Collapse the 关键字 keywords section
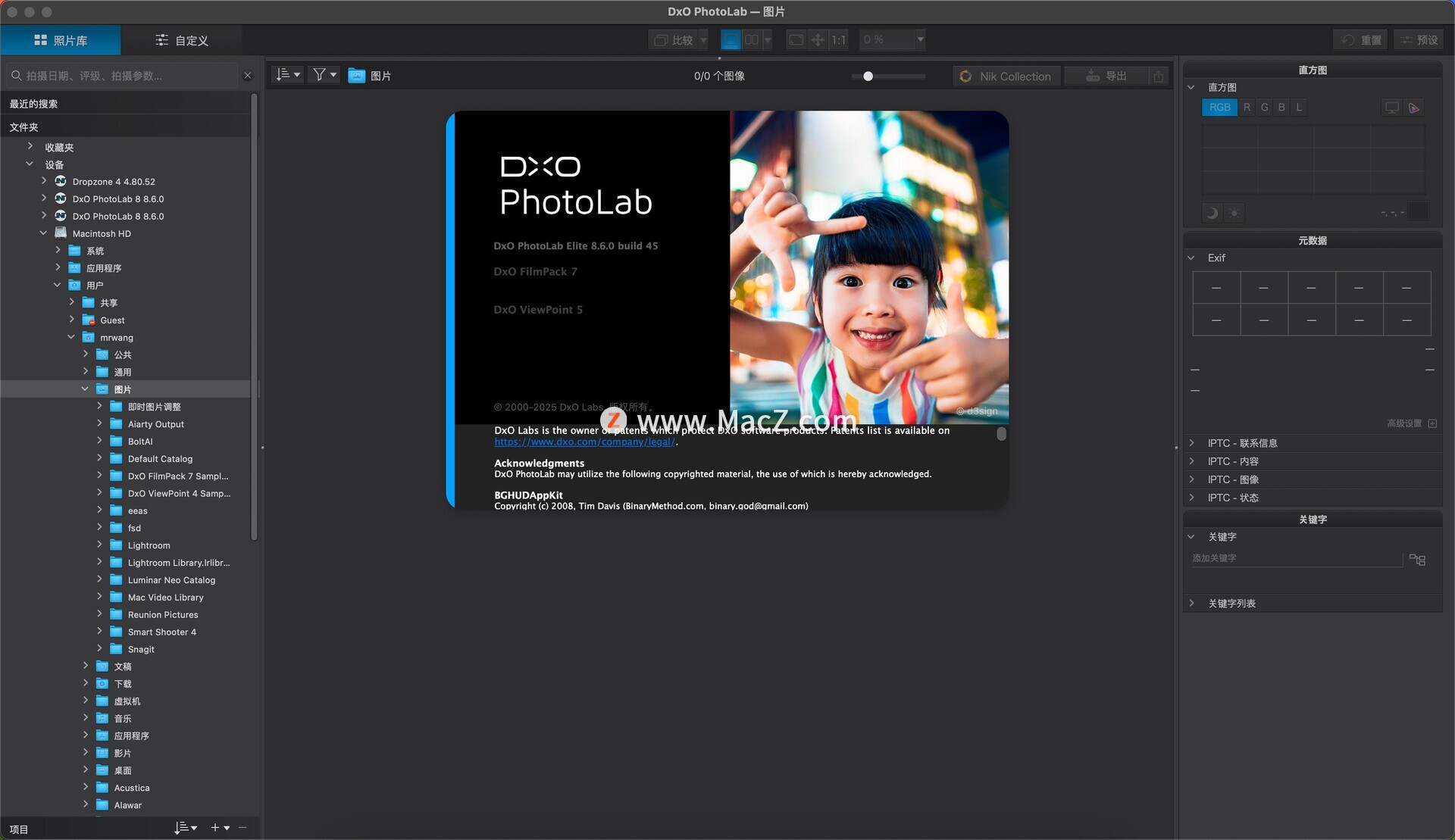1455x840 pixels. click(x=1191, y=536)
